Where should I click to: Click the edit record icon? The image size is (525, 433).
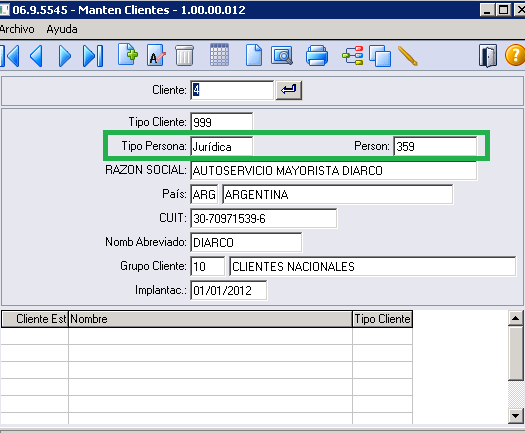tap(156, 55)
